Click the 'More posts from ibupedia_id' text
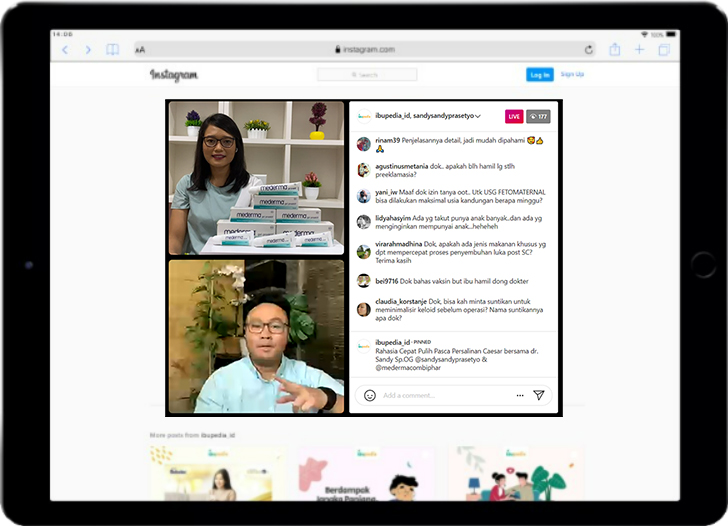This screenshot has height=526, width=728. coord(192,435)
